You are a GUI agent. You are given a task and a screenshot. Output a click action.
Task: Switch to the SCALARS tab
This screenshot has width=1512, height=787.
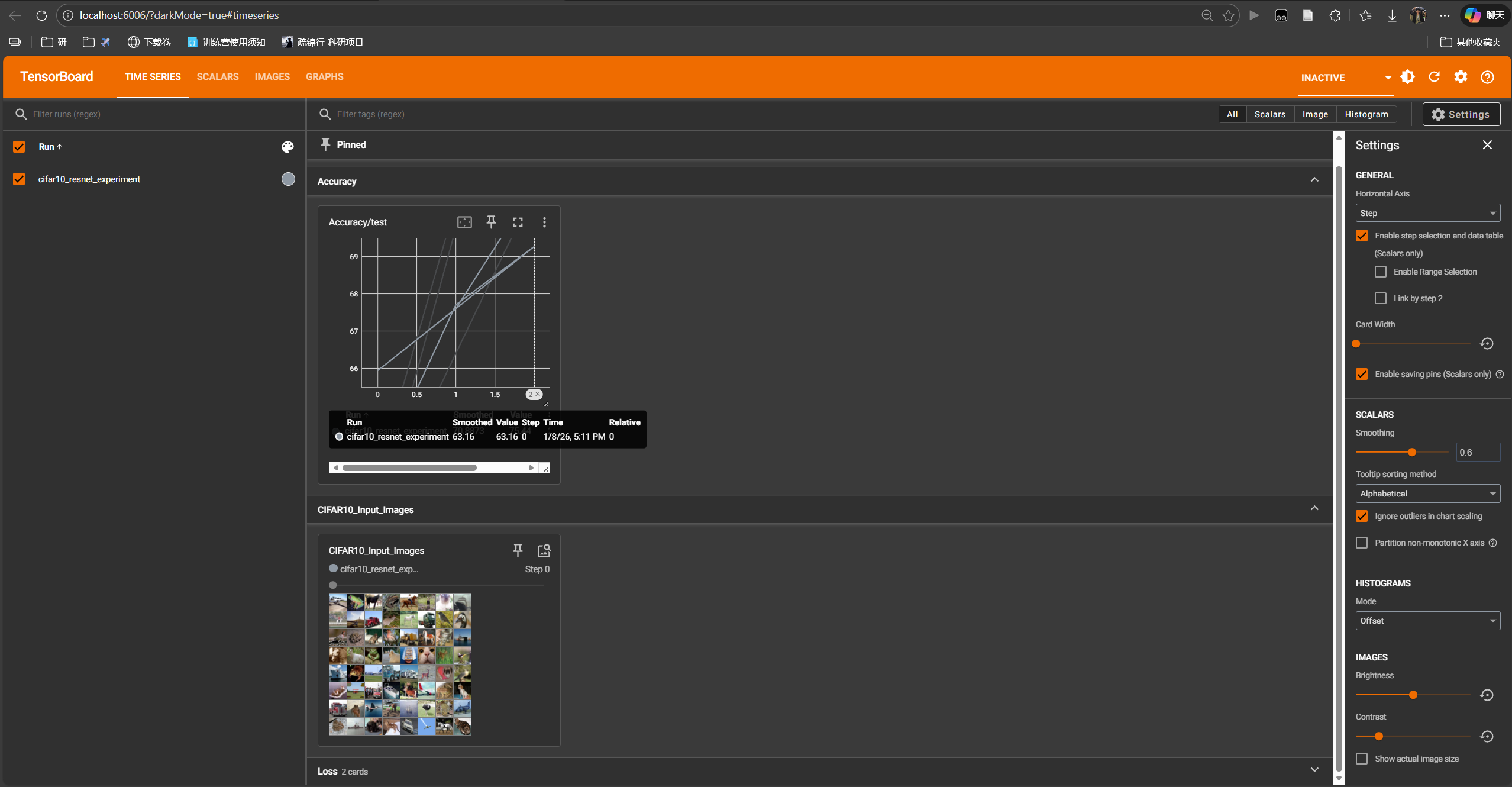218,77
